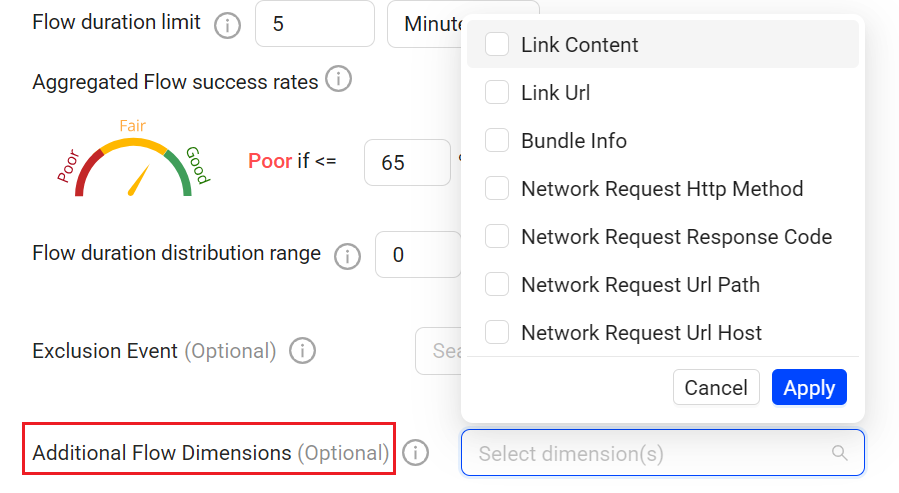The width and height of the screenshot is (899, 493).
Task: Click info icon next to Exclusion Event
Action: point(302,351)
